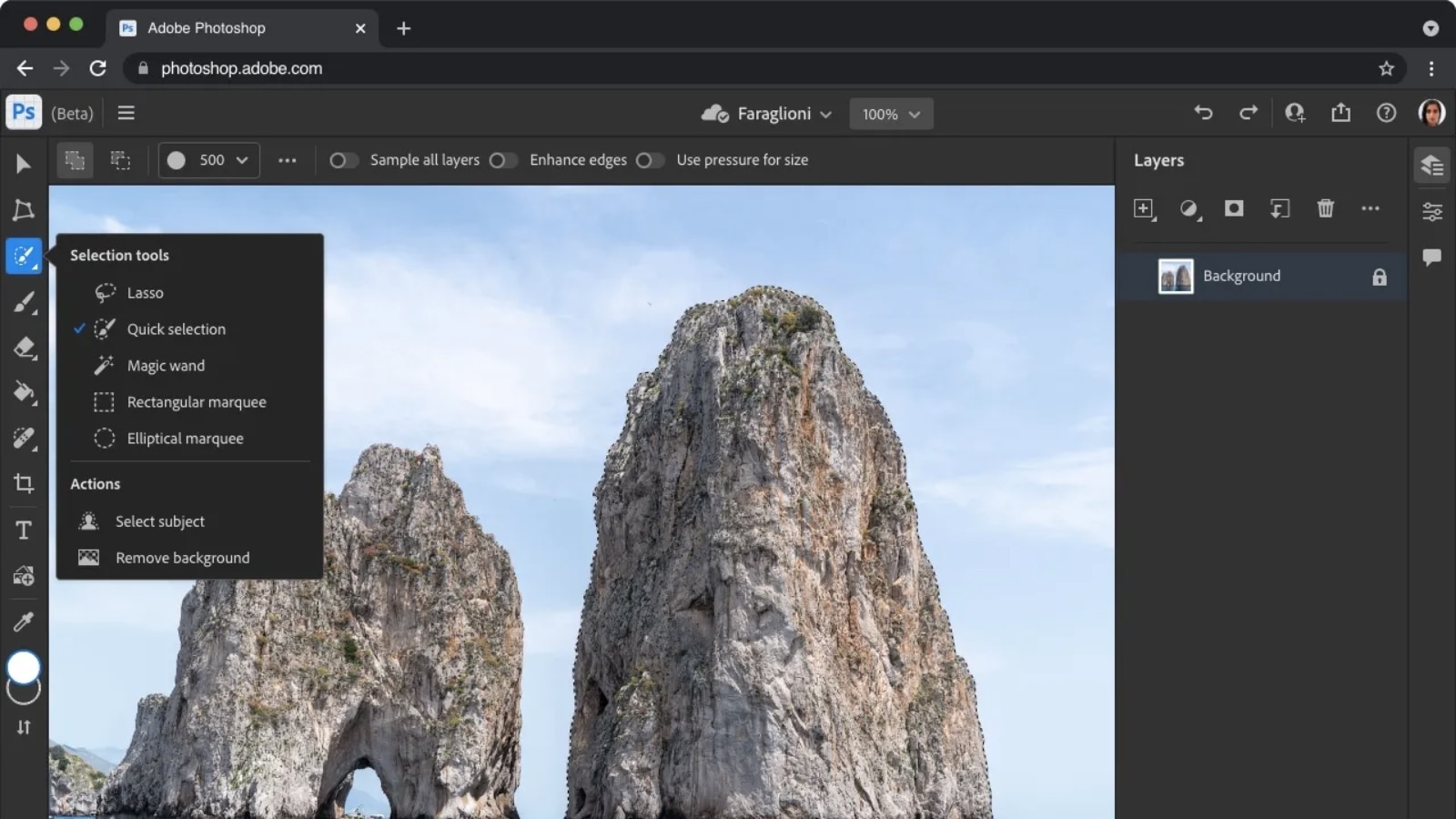Switch to the Lasso in Selection tools menu

[x=145, y=292]
